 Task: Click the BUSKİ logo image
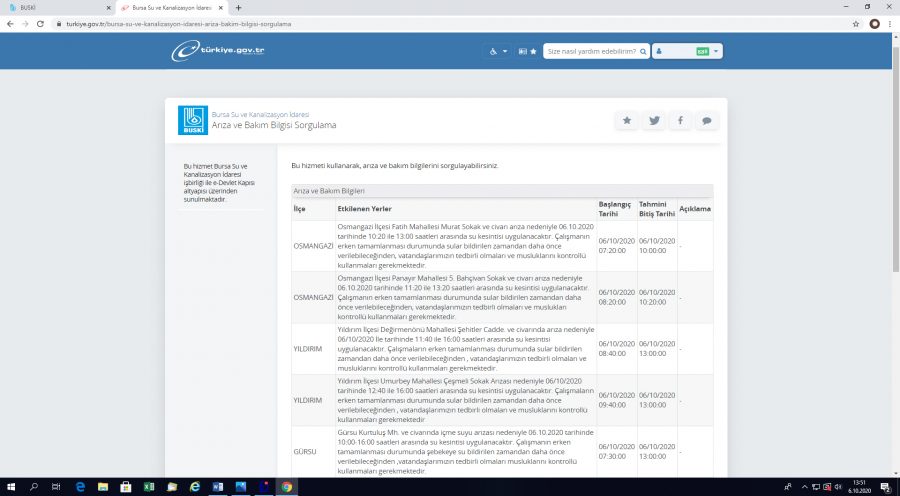point(193,120)
